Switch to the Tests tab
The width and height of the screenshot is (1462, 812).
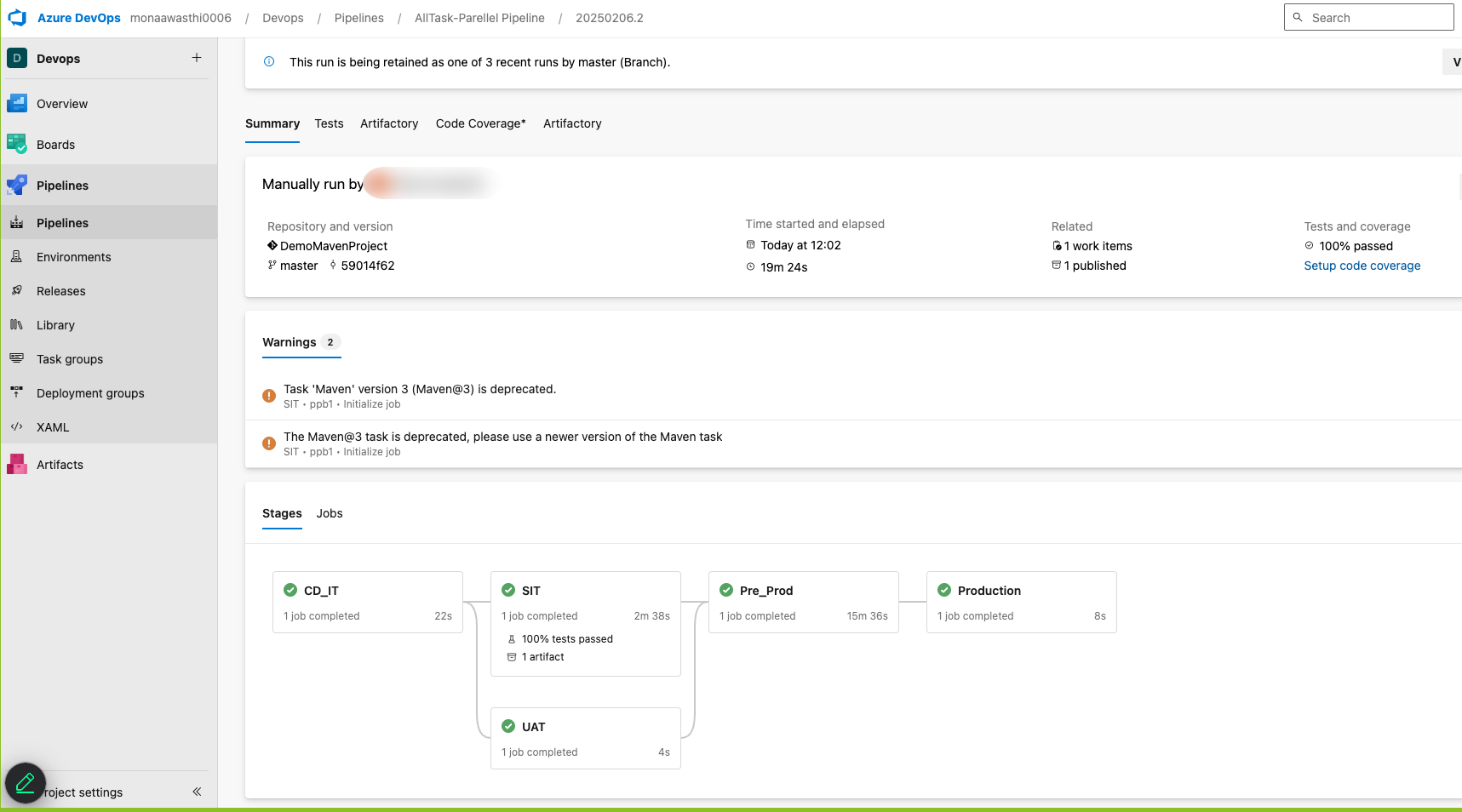329,123
